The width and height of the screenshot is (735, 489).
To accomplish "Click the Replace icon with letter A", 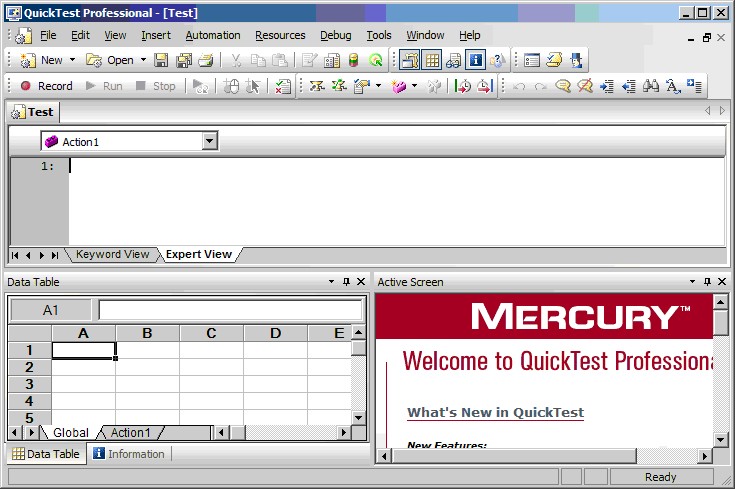I will 673,86.
